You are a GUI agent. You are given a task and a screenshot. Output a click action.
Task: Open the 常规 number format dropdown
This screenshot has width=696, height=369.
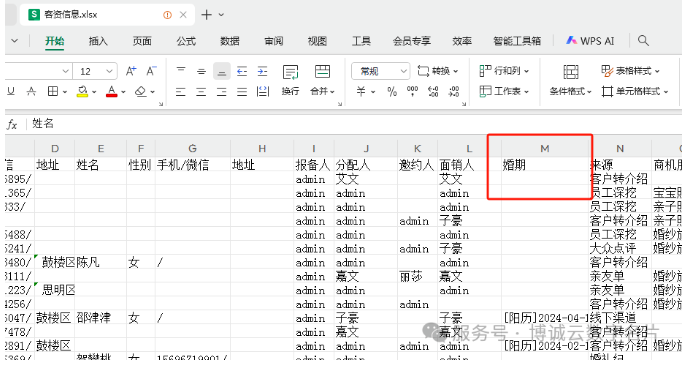(x=403, y=71)
